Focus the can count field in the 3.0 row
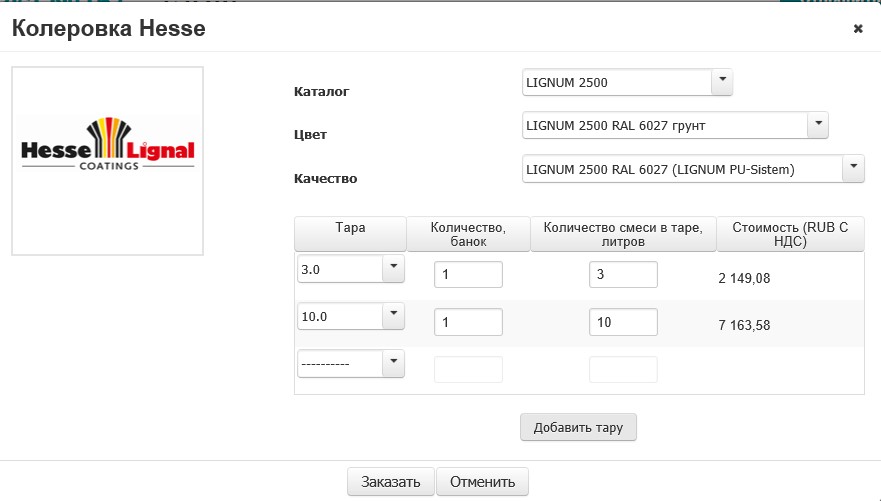This screenshot has width=881, height=501. click(468, 275)
